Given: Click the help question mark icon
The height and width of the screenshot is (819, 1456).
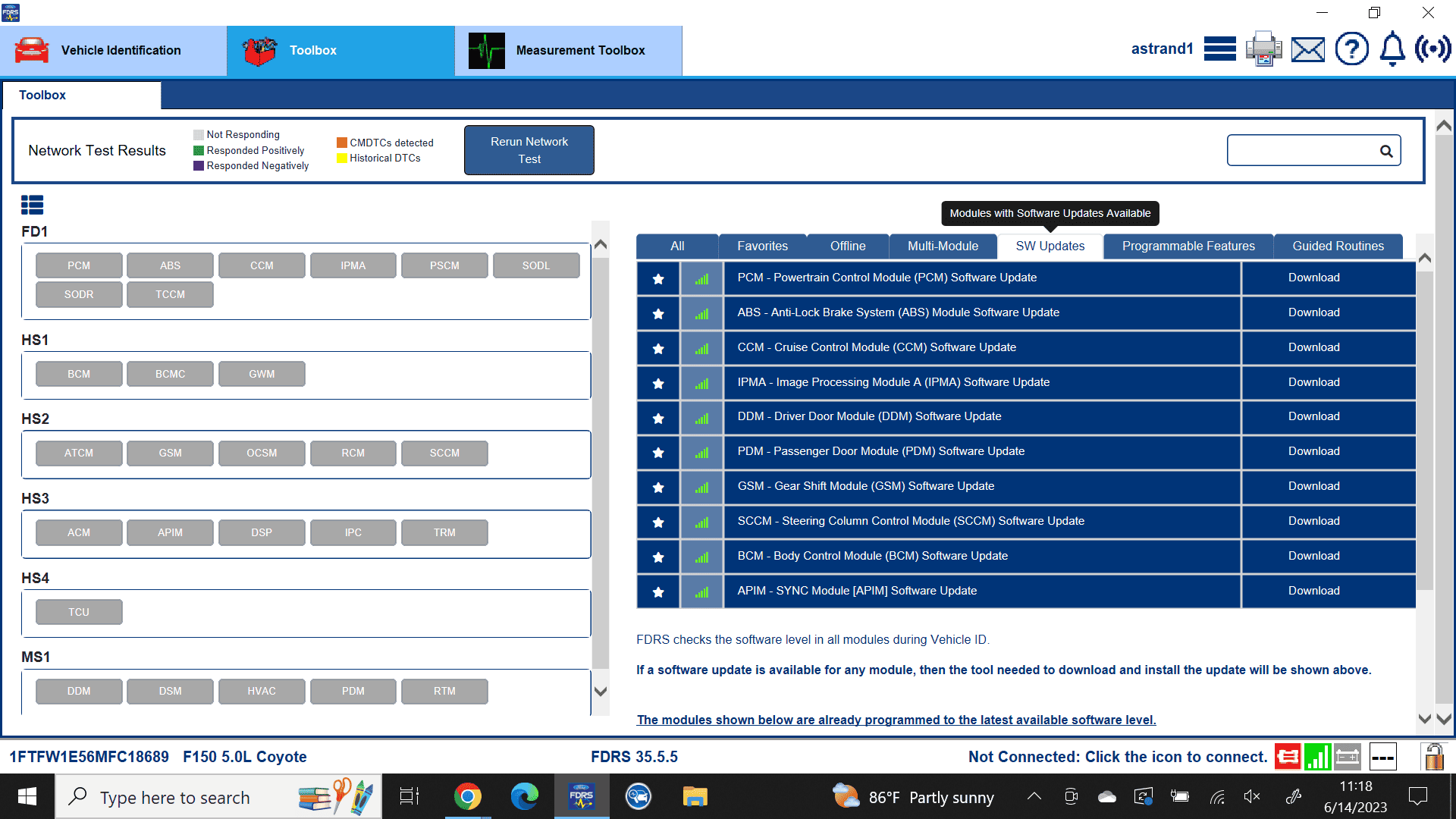Looking at the screenshot, I should (x=1351, y=49).
